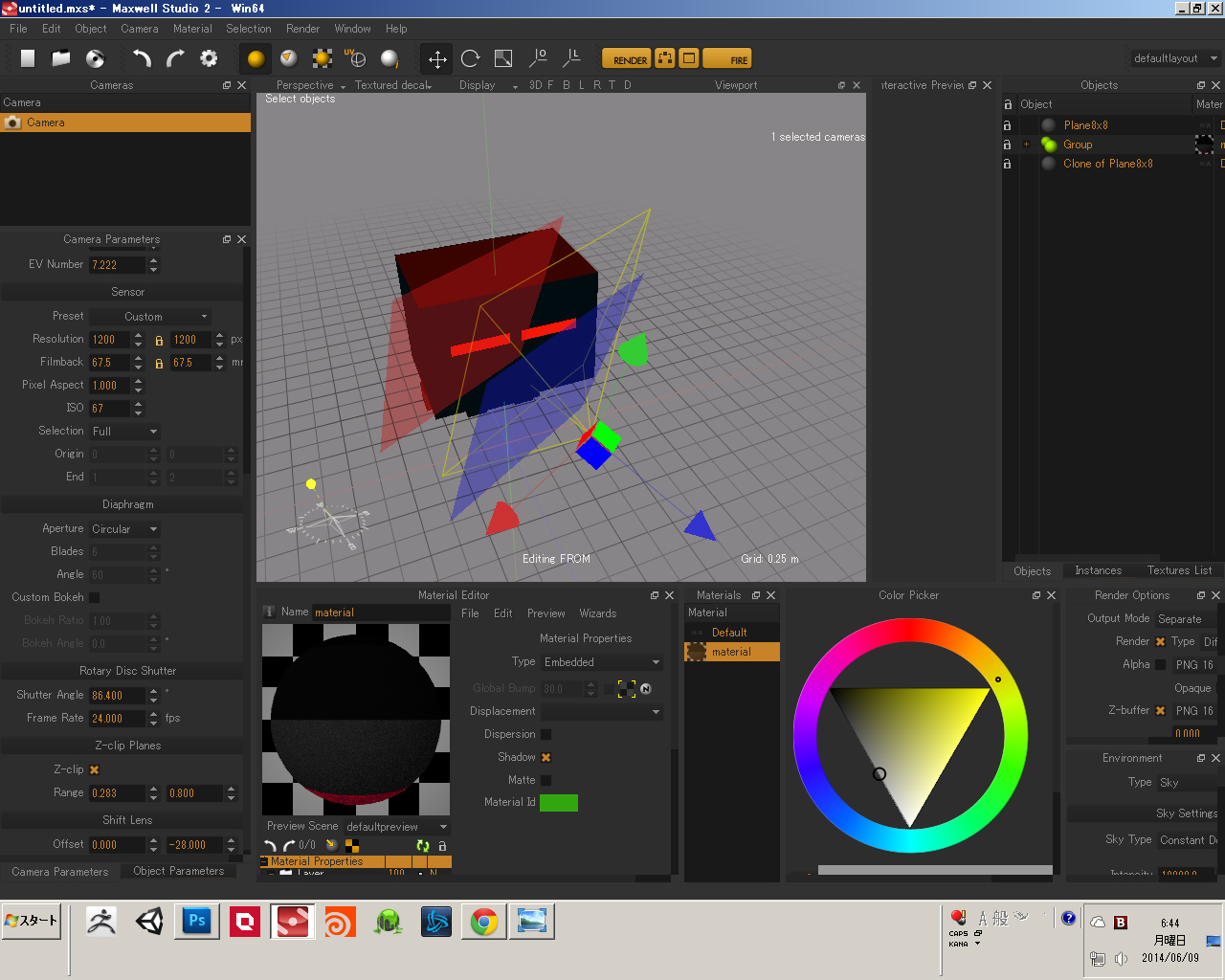1225x980 pixels.
Task: Open the Aperture Circular dropdown
Action: pos(124,528)
